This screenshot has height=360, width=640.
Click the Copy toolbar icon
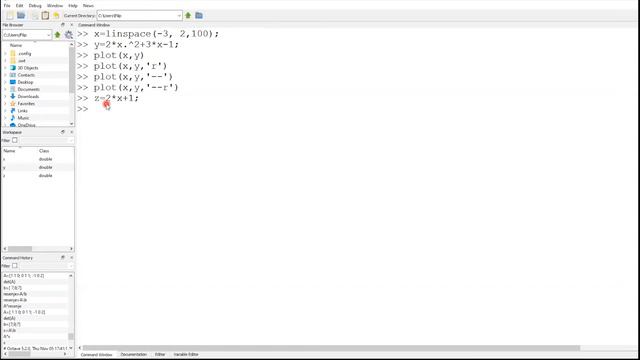[35, 16]
